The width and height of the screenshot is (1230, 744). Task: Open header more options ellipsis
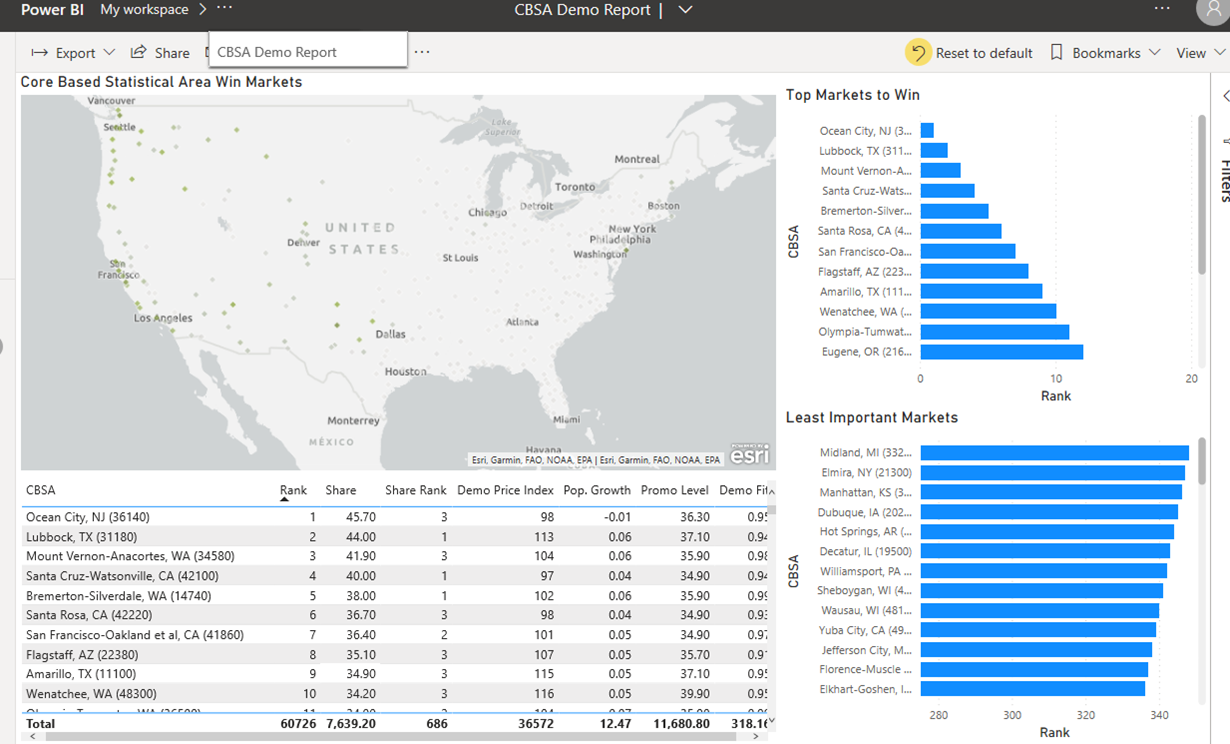pos(1161,8)
